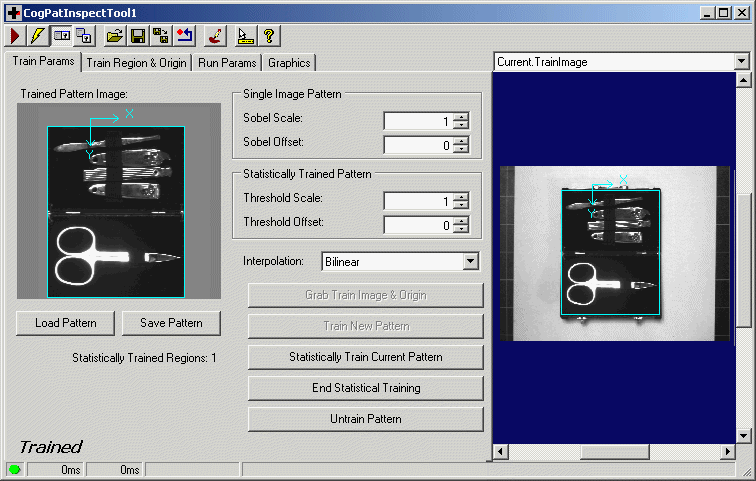
Task: Click the second 0ms status bar cell
Action: tap(114, 469)
